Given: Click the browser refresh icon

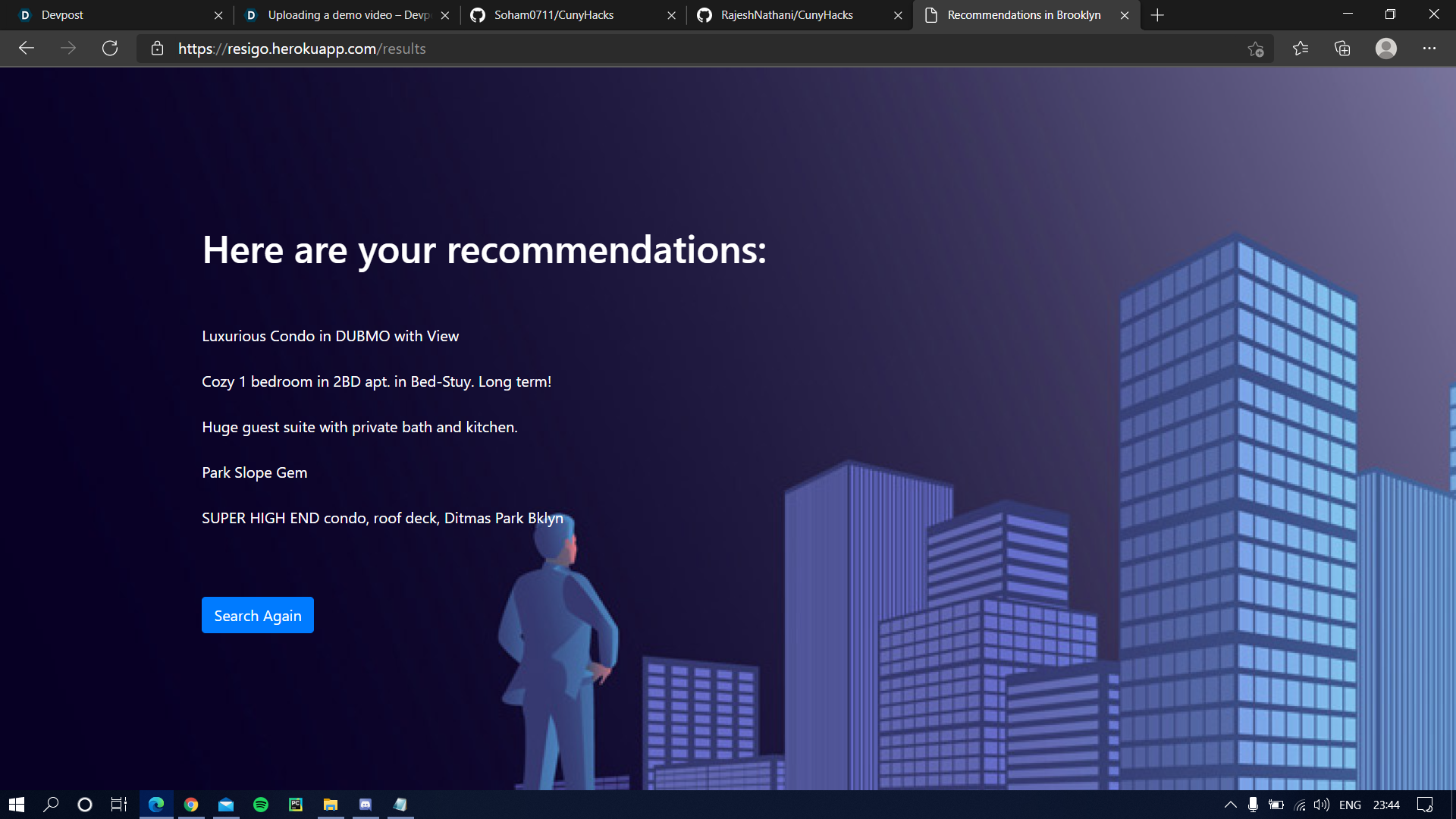Looking at the screenshot, I should click(x=110, y=49).
